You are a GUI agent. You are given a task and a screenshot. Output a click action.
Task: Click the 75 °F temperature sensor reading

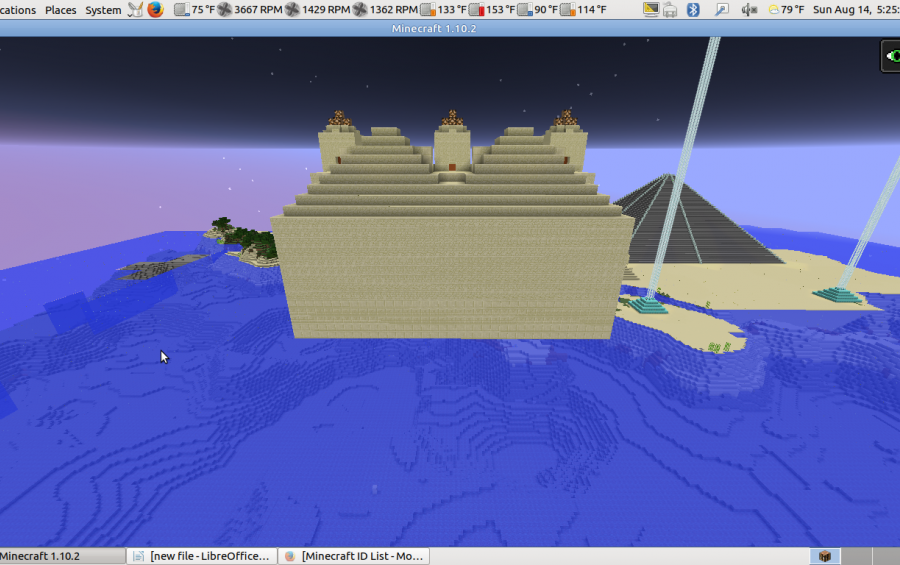point(195,9)
